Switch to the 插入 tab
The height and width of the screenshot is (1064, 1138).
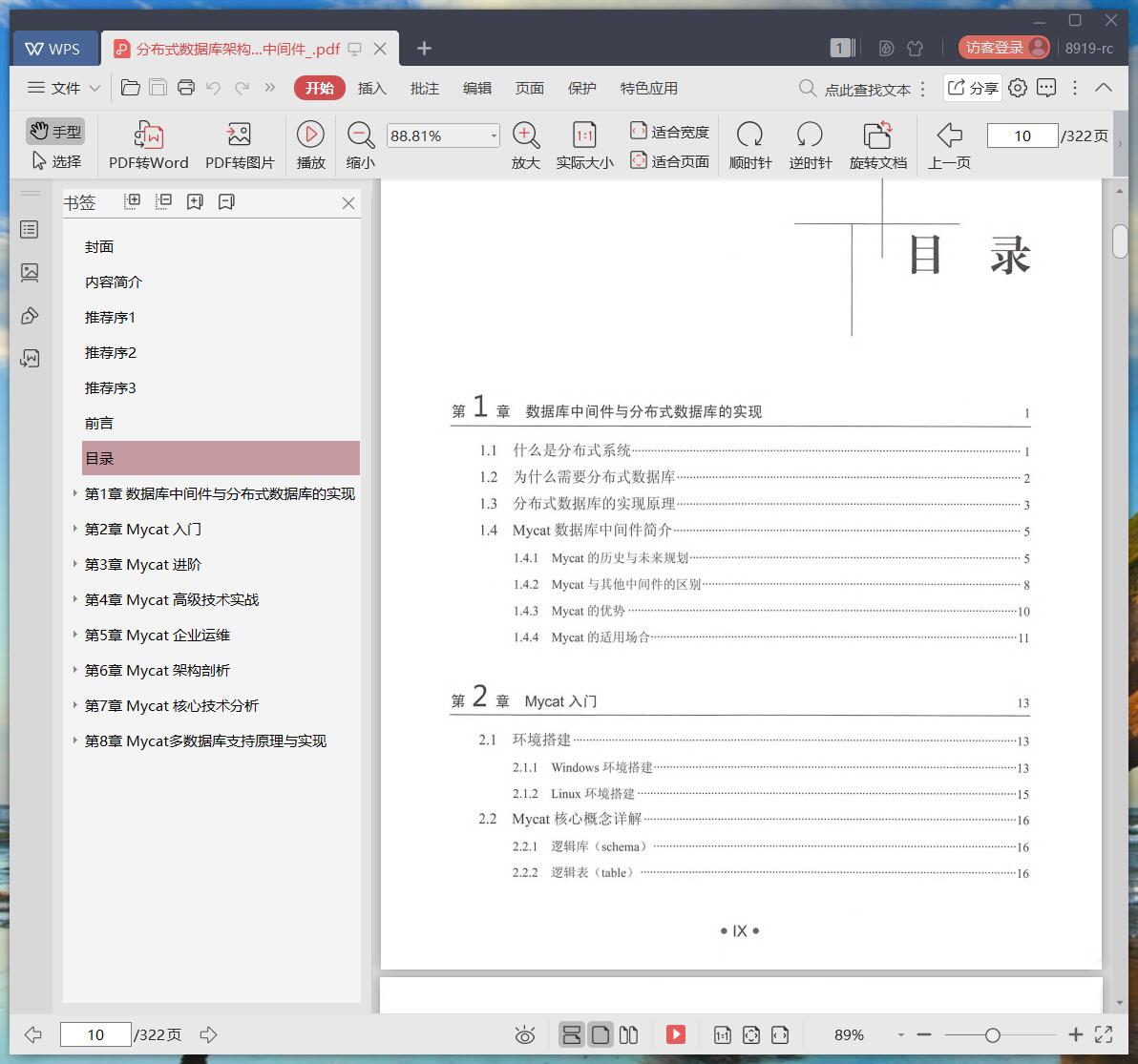pyautogui.click(x=371, y=88)
